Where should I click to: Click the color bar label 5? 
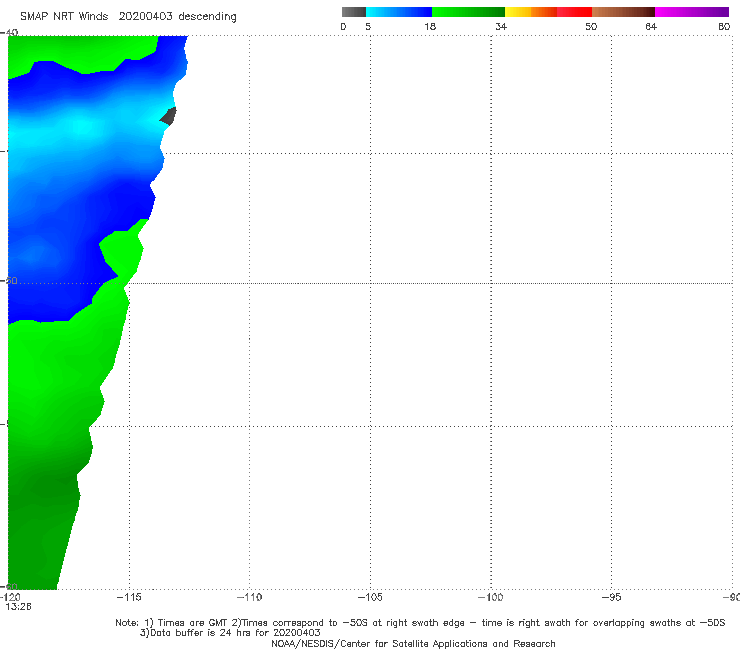[x=368, y=27]
